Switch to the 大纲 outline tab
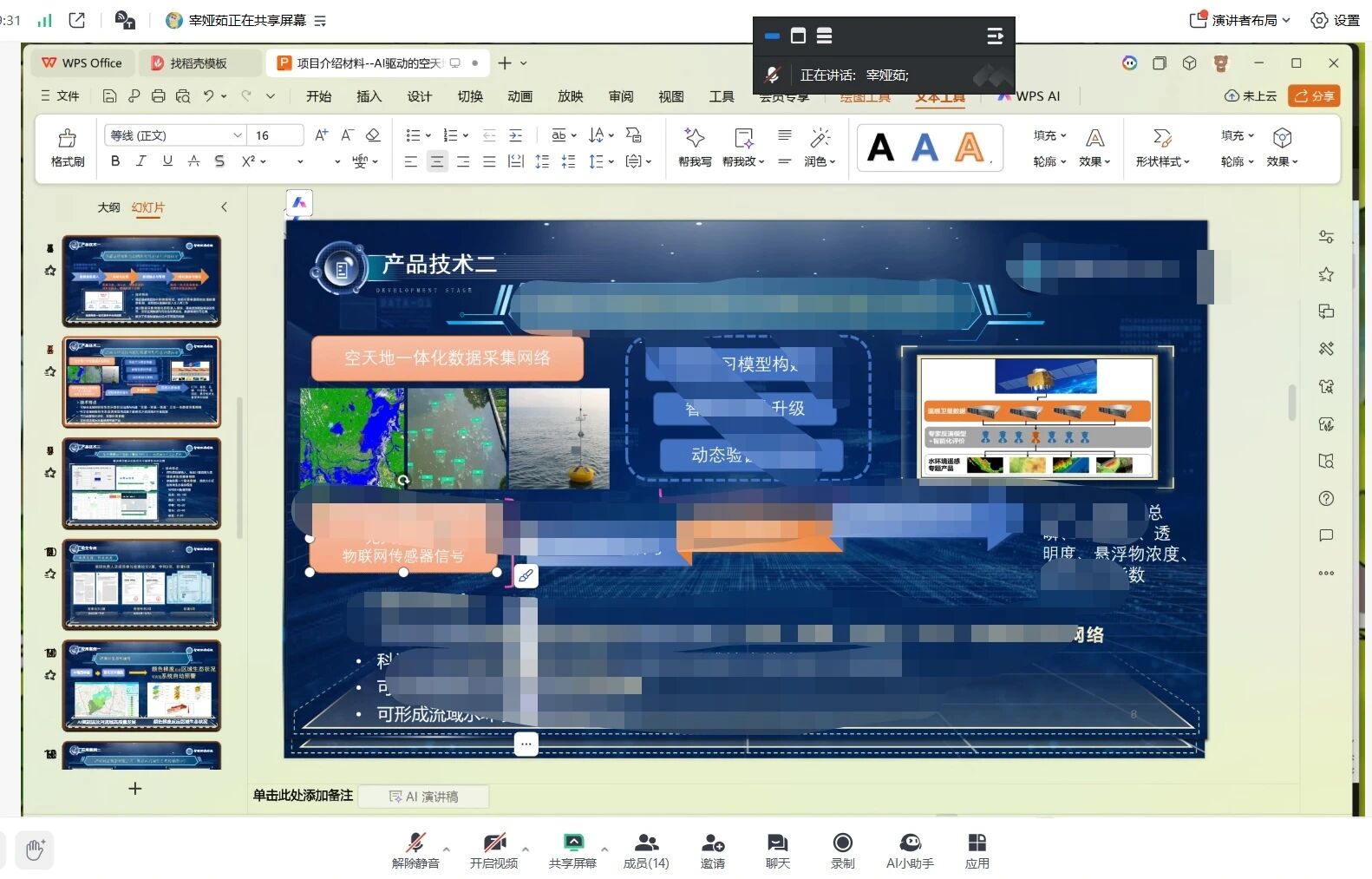1372x879 pixels. (108, 207)
